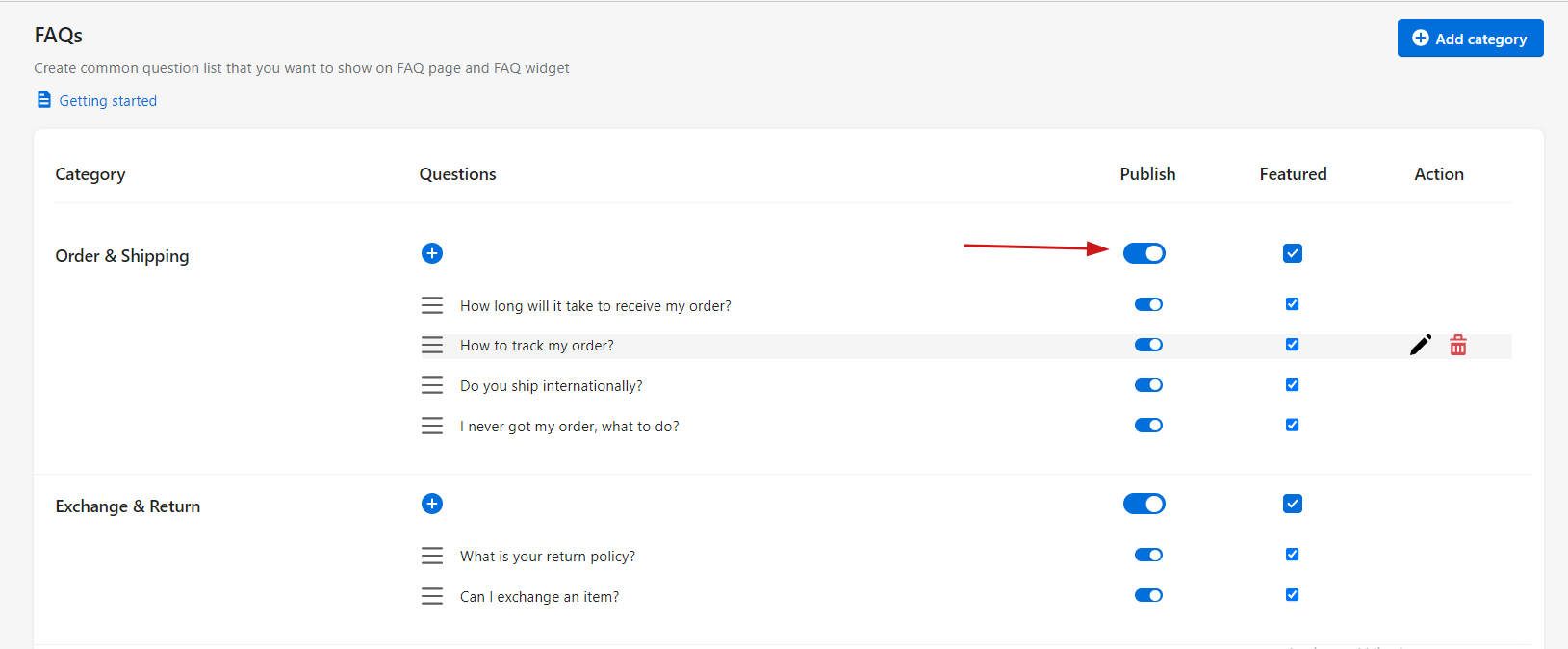Unpublish 'What is your return policy?' question

(1148, 555)
